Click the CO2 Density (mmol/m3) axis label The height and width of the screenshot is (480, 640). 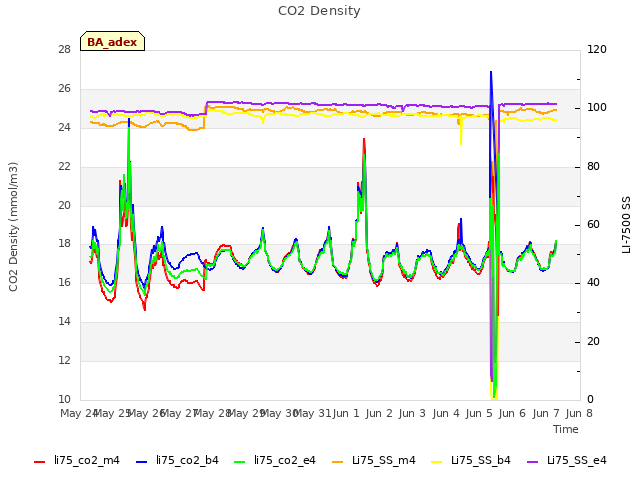tap(13, 227)
